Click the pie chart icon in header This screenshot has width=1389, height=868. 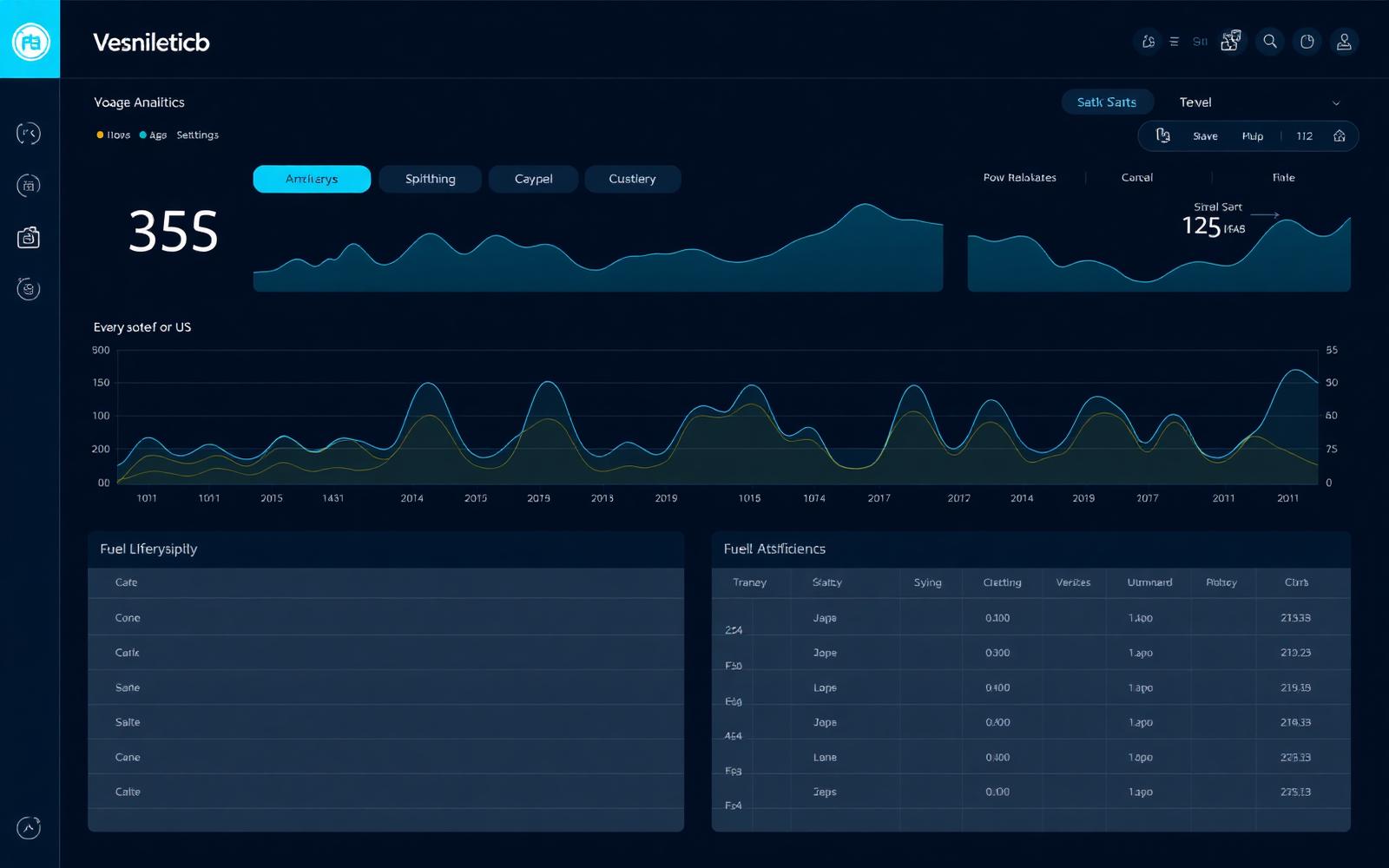[1307, 41]
